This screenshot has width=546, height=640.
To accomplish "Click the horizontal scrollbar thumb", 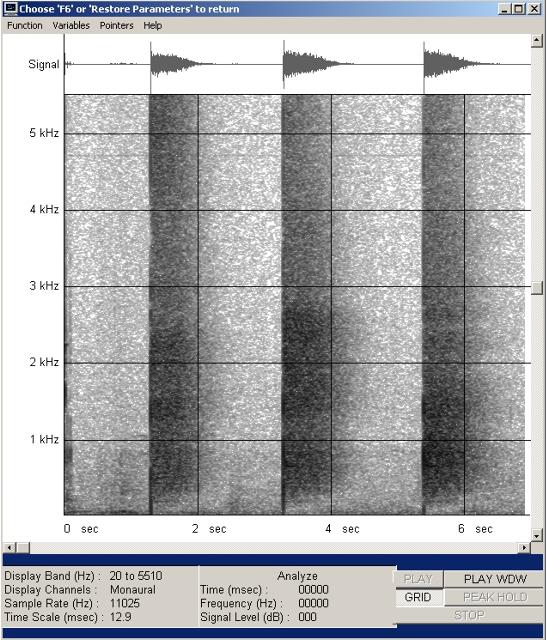I will click(x=22, y=547).
